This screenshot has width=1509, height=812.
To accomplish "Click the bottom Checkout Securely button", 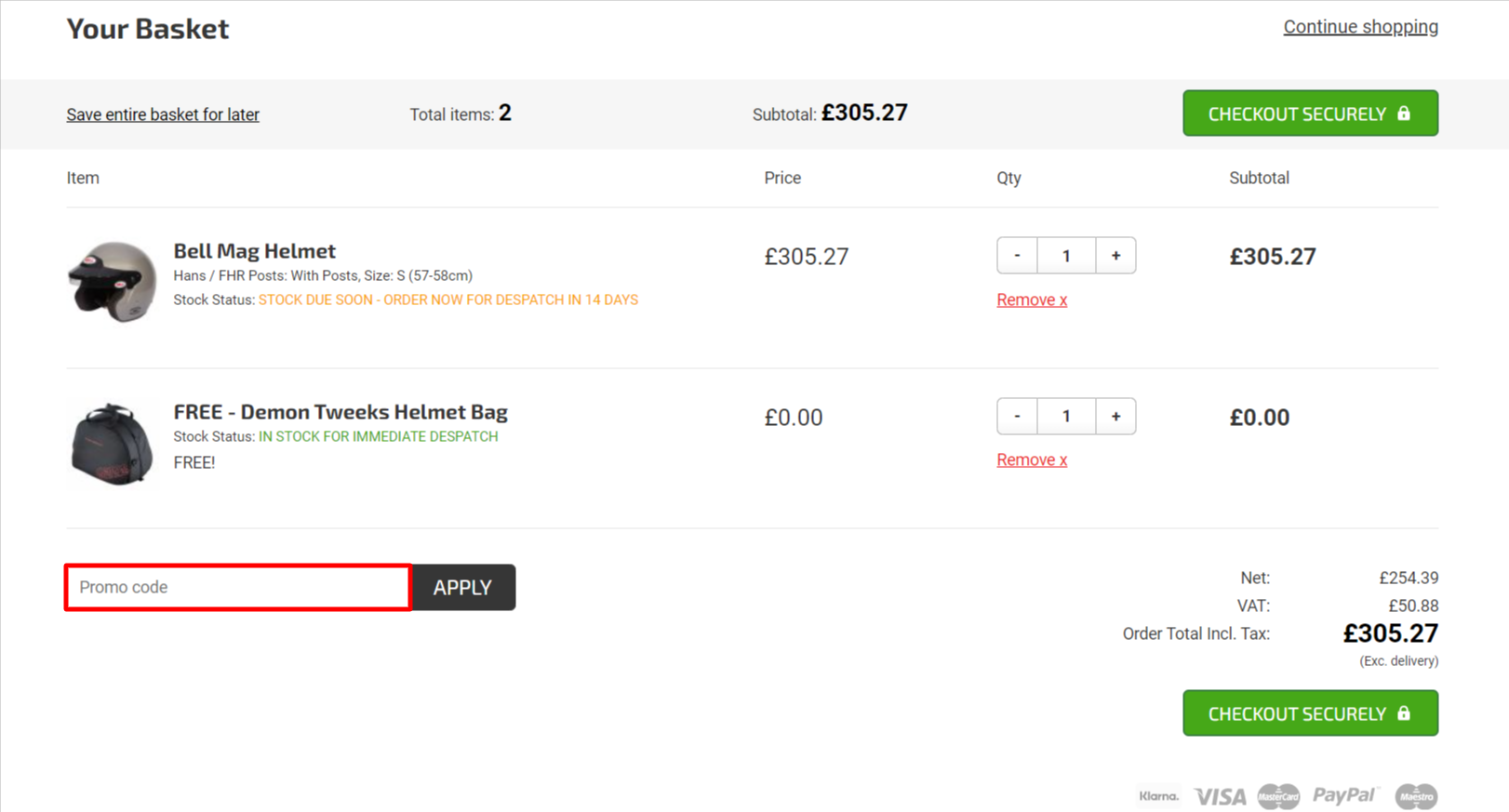I will [x=1310, y=713].
